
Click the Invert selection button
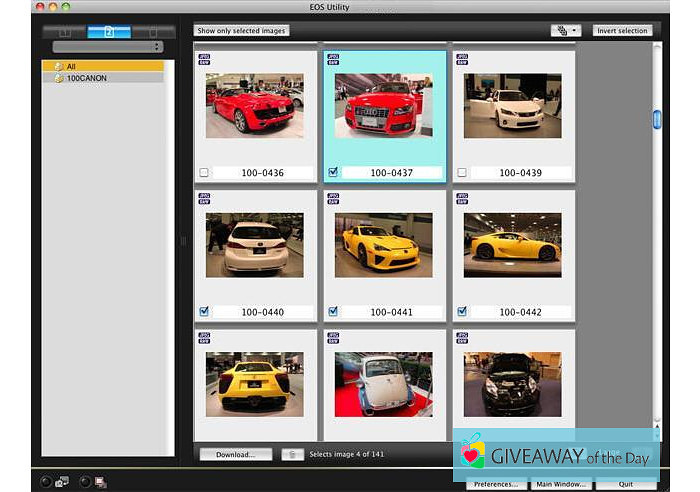tap(622, 31)
